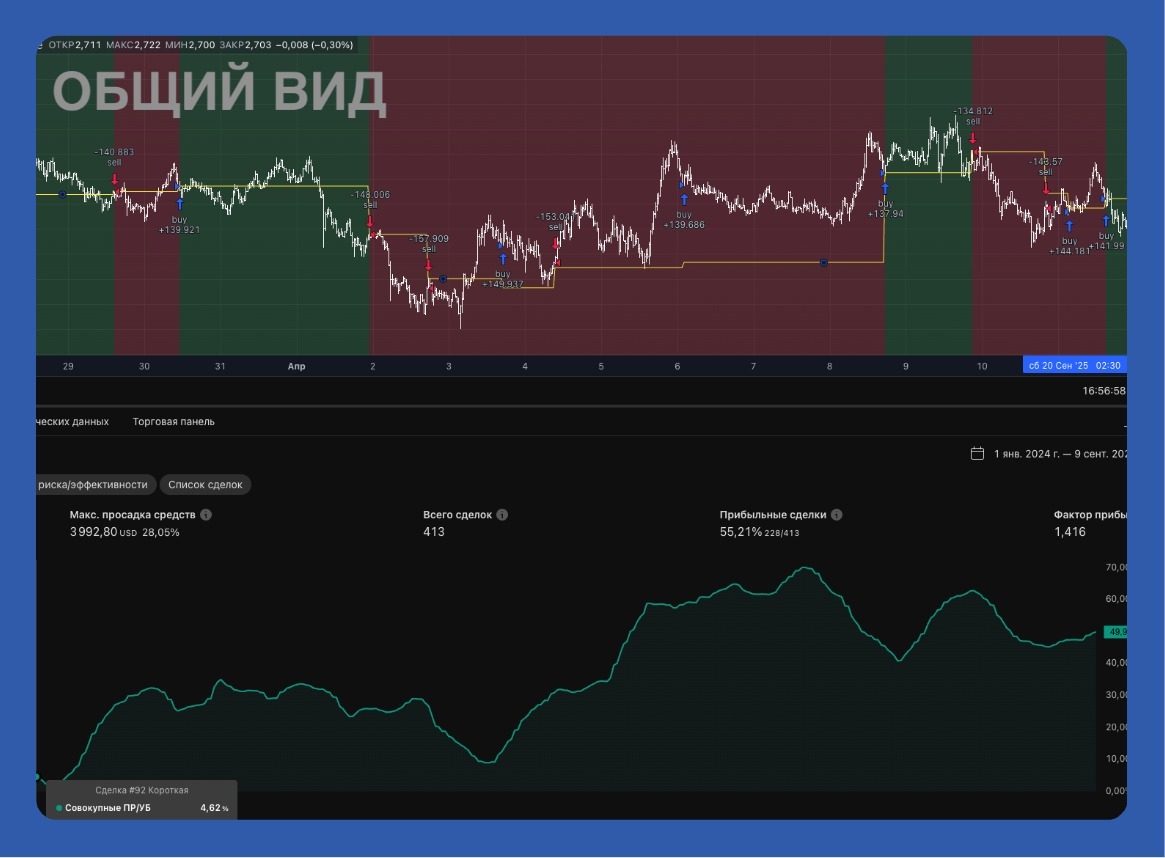
Task: Click Совокупные ПР/УБ 4,62% value
Action: pos(214,808)
